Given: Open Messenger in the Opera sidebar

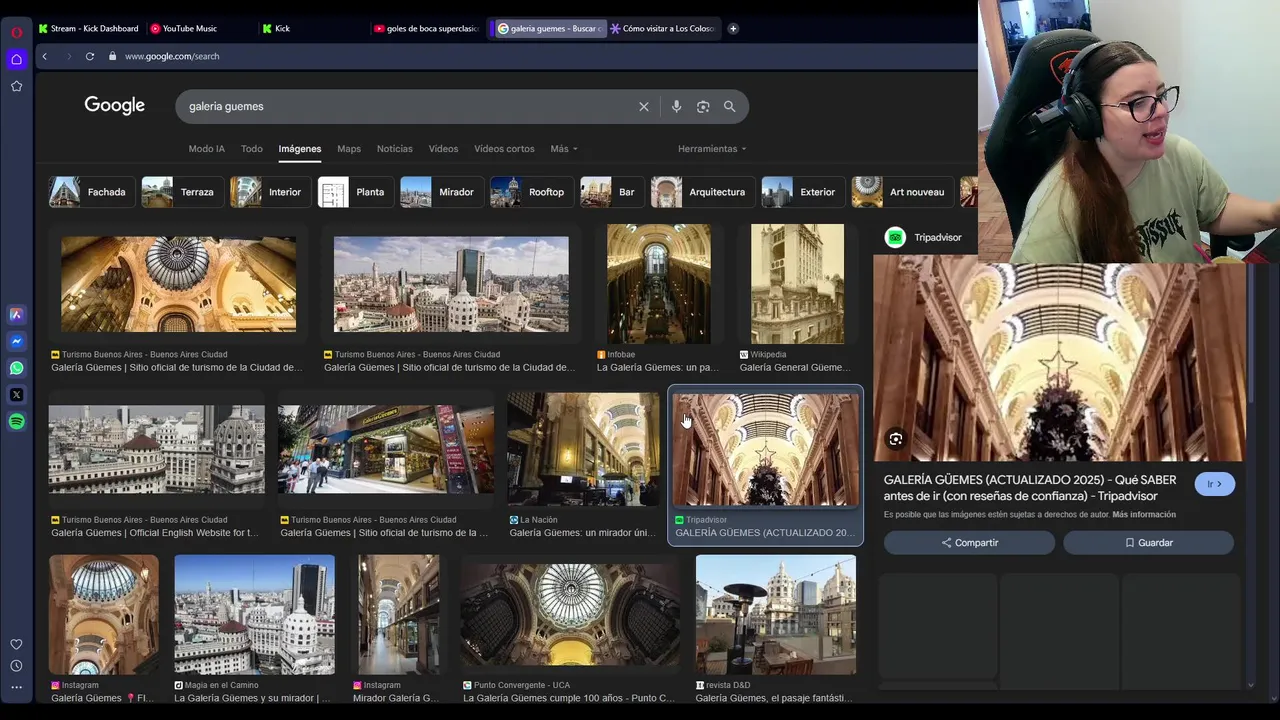Looking at the screenshot, I should (x=16, y=341).
